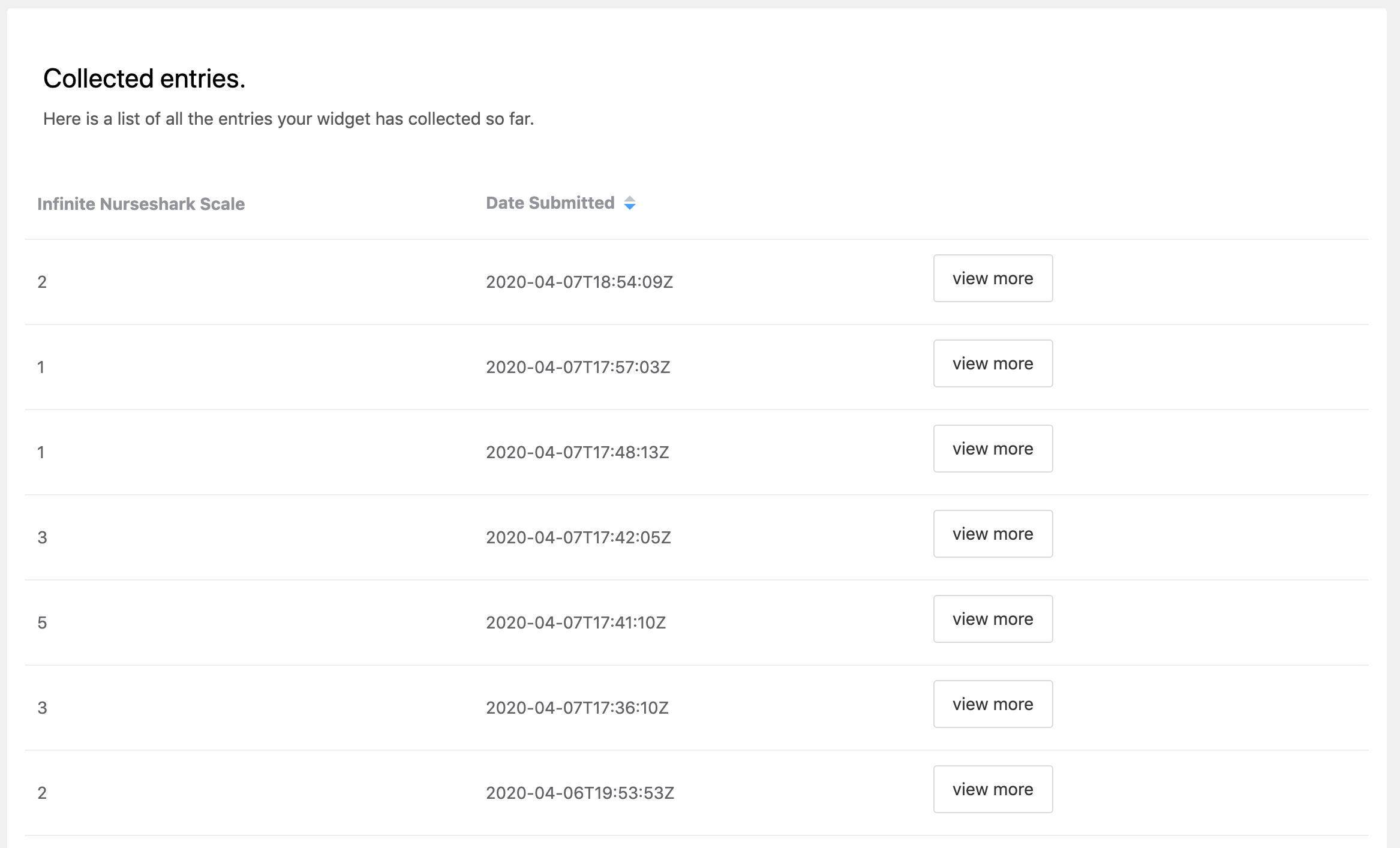
Task: Open view more for the 17:36:10Z entry
Action: 993,704
